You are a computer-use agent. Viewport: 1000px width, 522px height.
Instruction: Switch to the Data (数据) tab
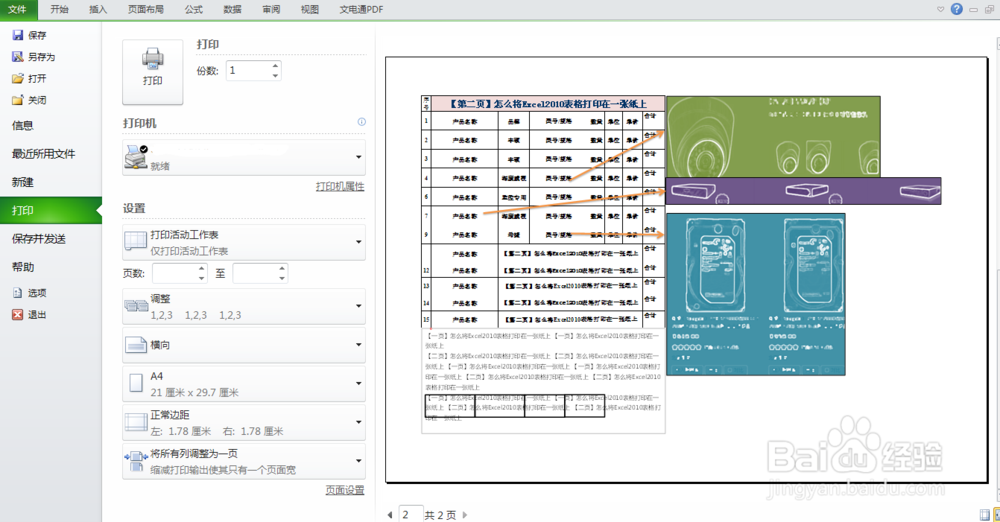click(232, 10)
